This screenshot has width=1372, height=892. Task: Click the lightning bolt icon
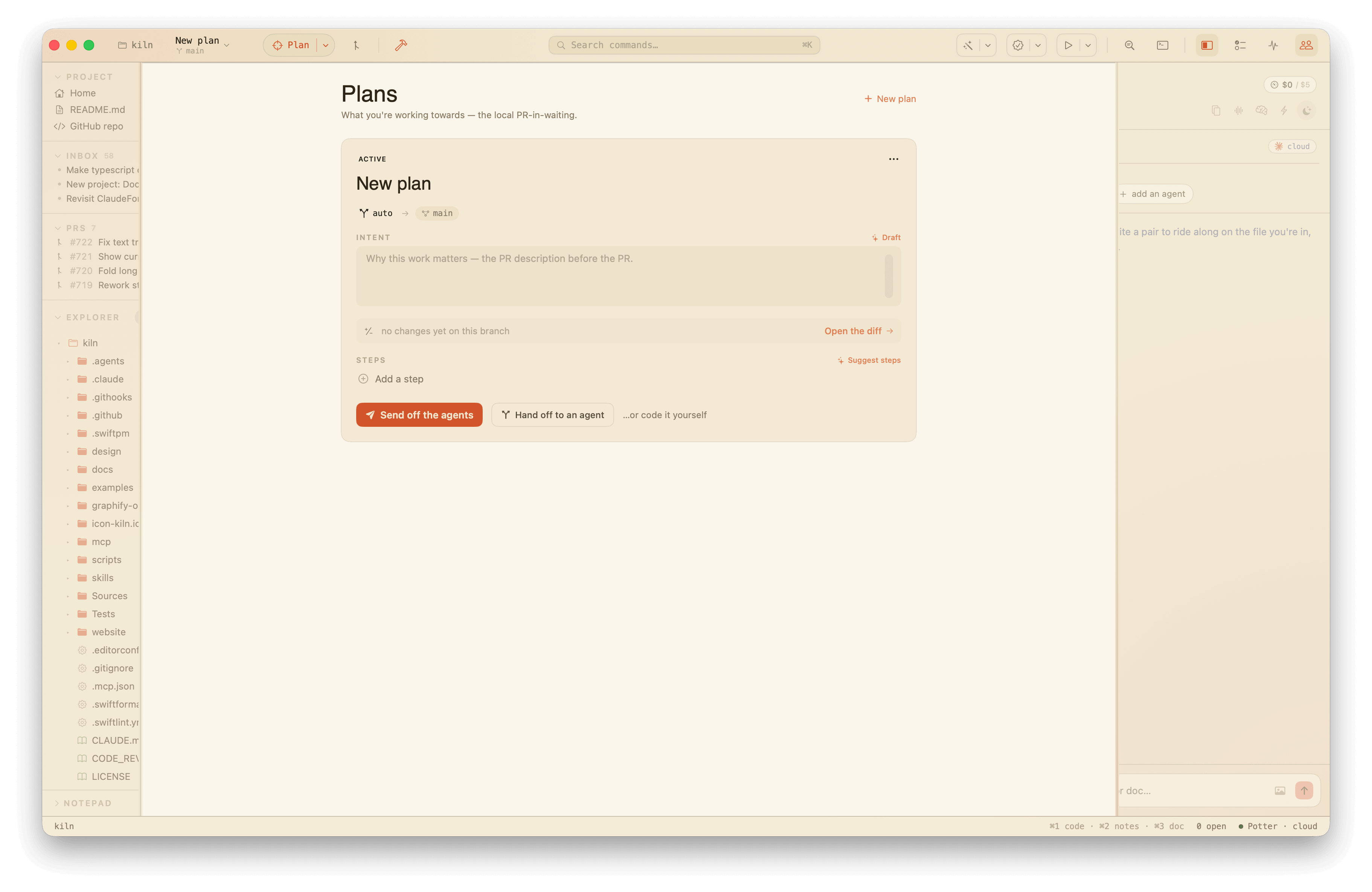[x=1284, y=111]
